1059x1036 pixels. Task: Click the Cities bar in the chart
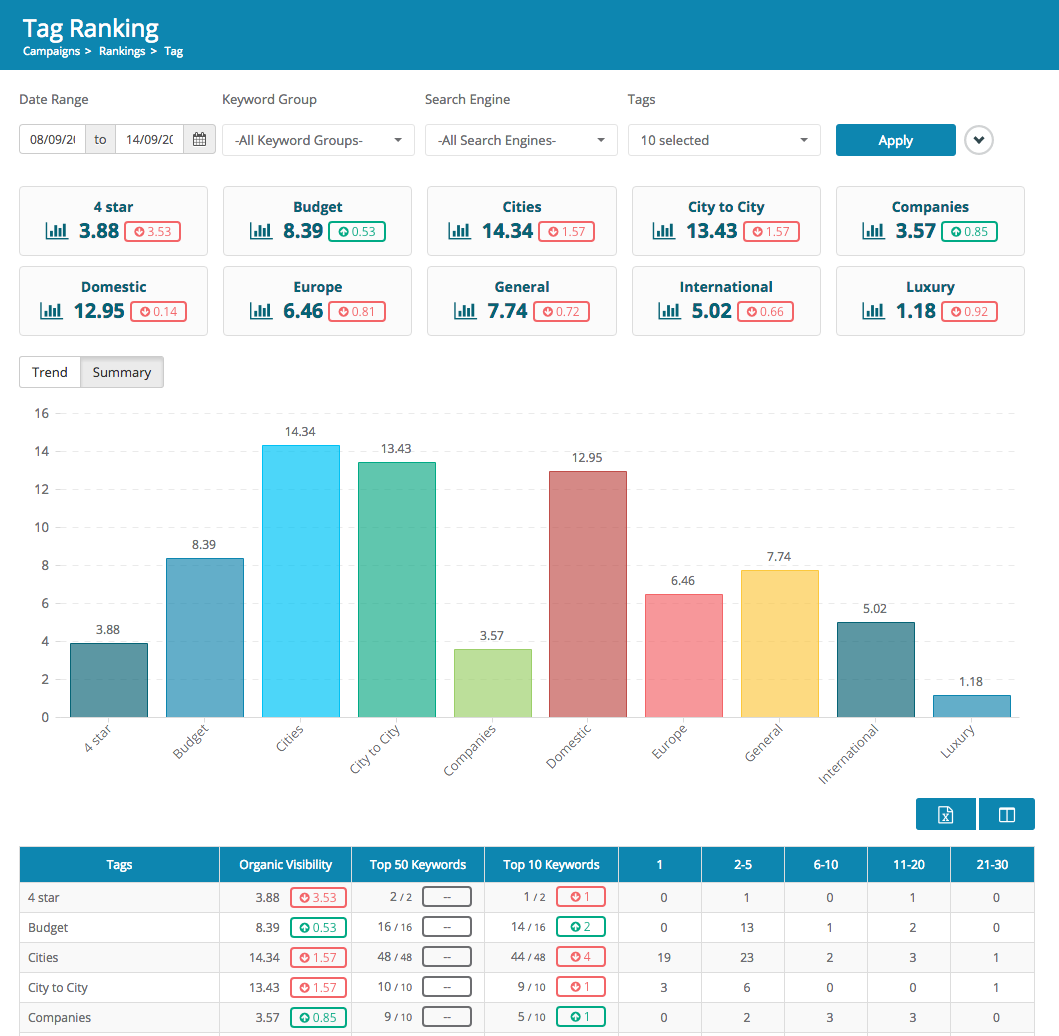pos(300,580)
